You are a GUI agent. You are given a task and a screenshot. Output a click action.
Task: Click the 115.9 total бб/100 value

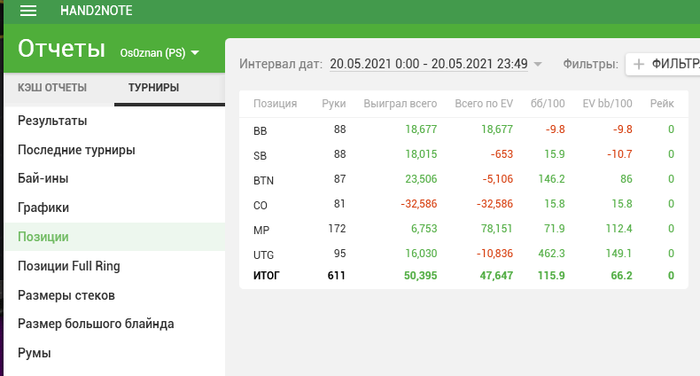[551, 276]
